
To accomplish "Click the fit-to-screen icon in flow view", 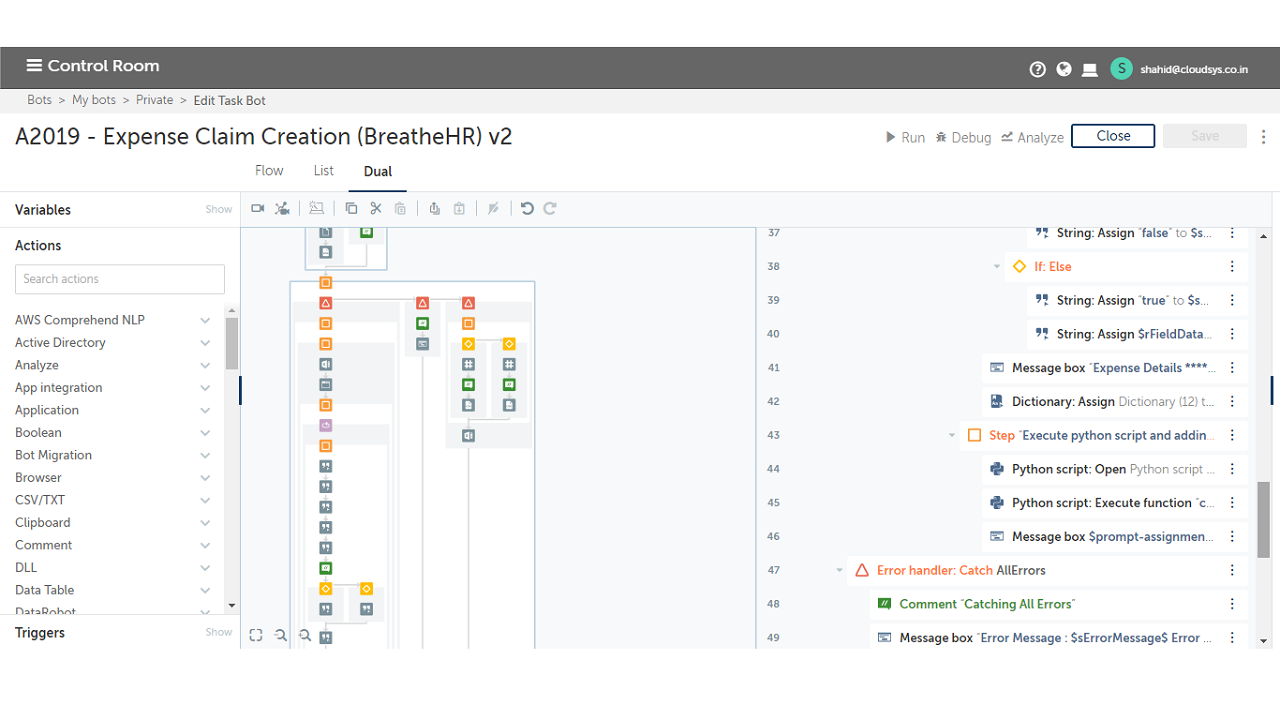I will [x=256, y=635].
